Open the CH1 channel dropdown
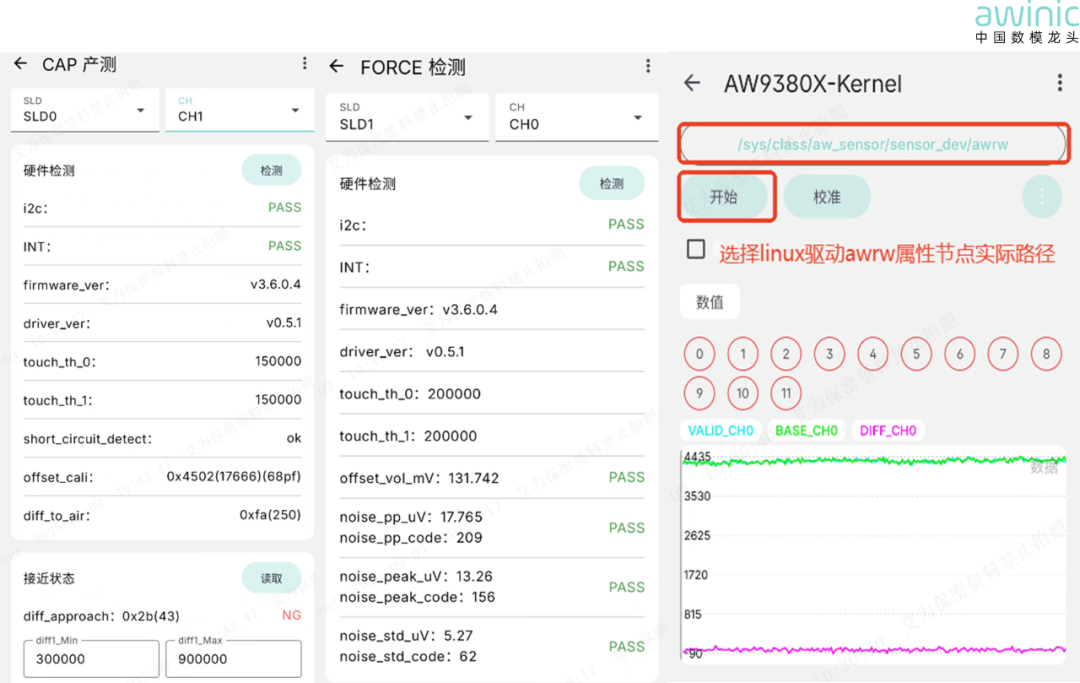The image size is (1080, 683). [x=239, y=110]
